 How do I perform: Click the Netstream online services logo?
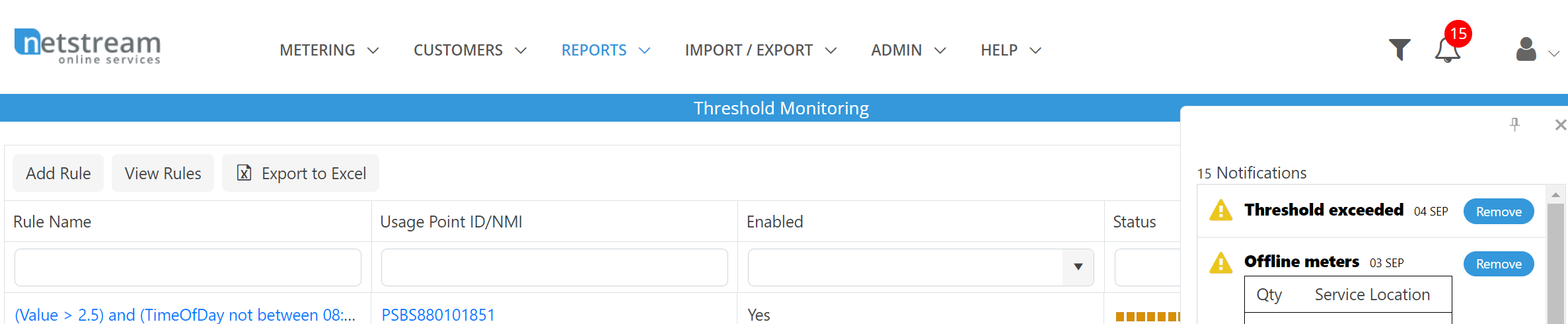[x=88, y=46]
